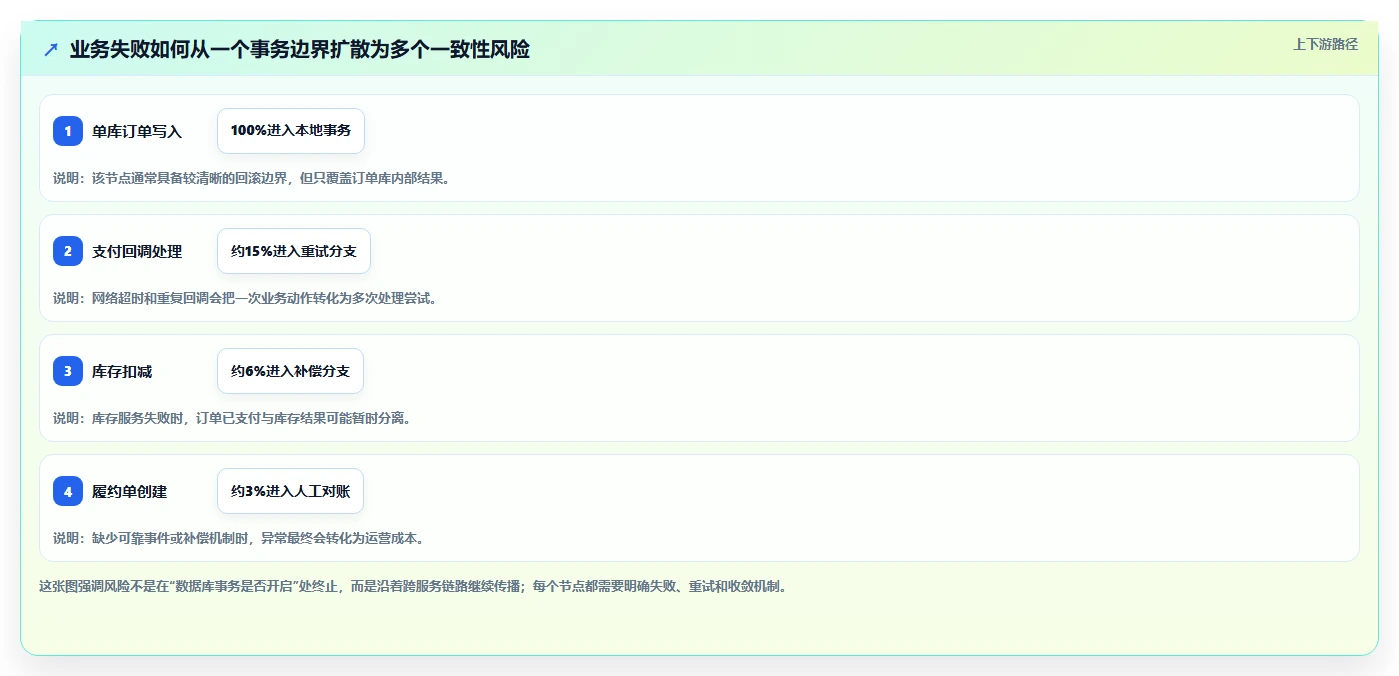1399x676 pixels.
Task: Click the 履约单创建 step name
Action: point(129,491)
